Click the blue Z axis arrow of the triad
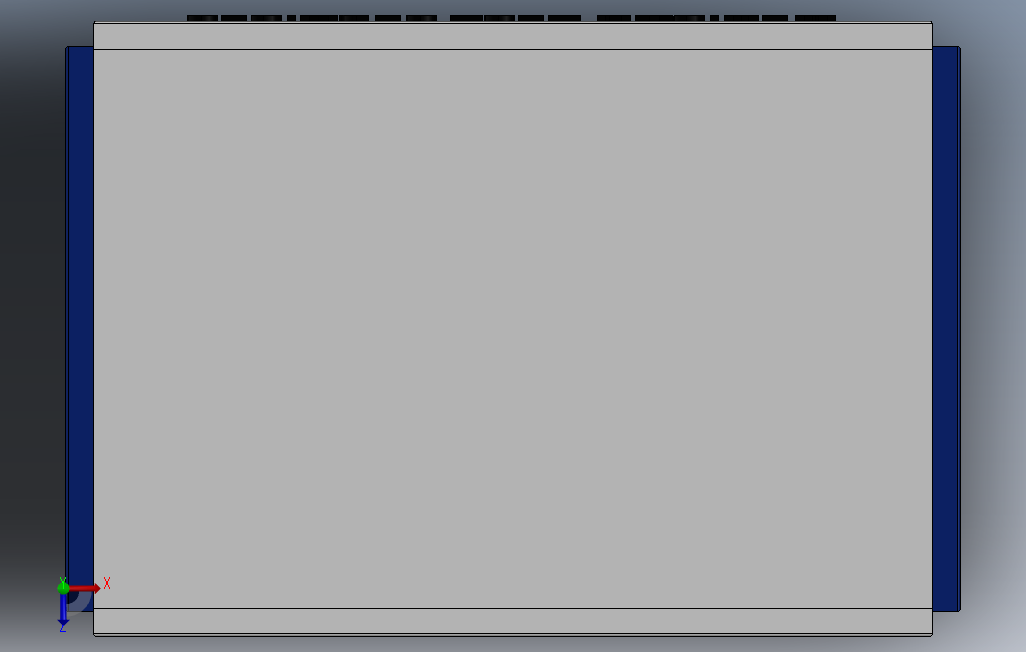The image size is (1026, 652). (x=63, y=609)
